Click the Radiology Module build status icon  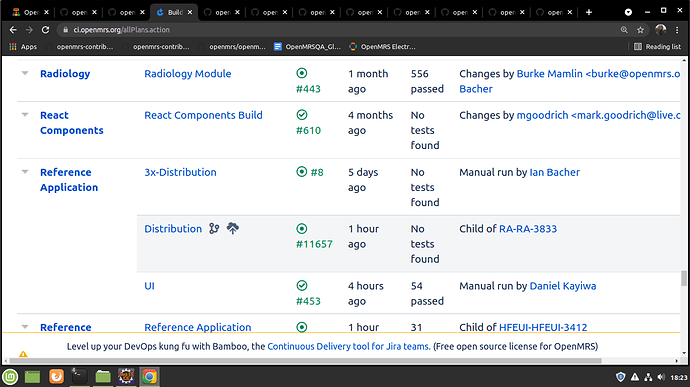coord(302,73)
